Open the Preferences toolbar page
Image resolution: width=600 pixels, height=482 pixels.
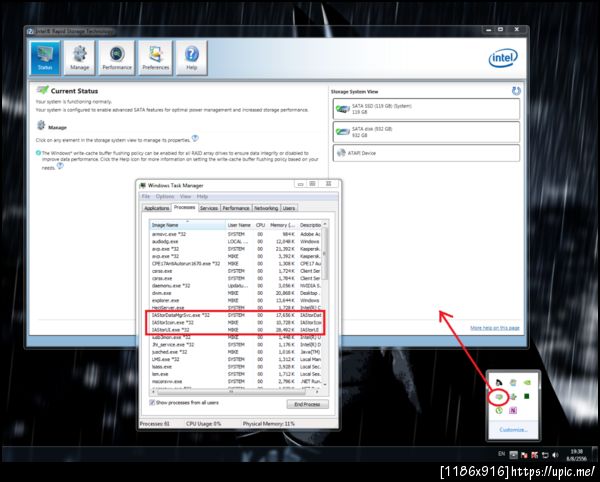click(155, 58)
